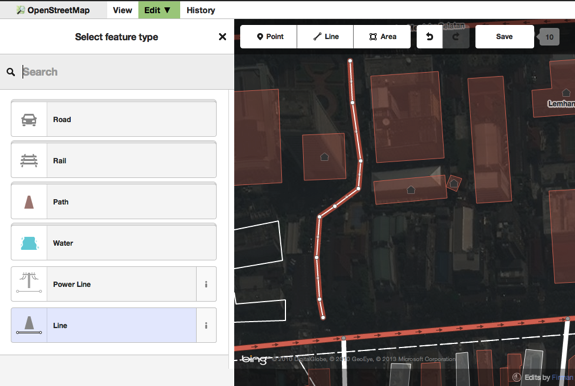Screen dimensions: 575x386
Task: Click the pending edits count 10
Action: (549, 37)
